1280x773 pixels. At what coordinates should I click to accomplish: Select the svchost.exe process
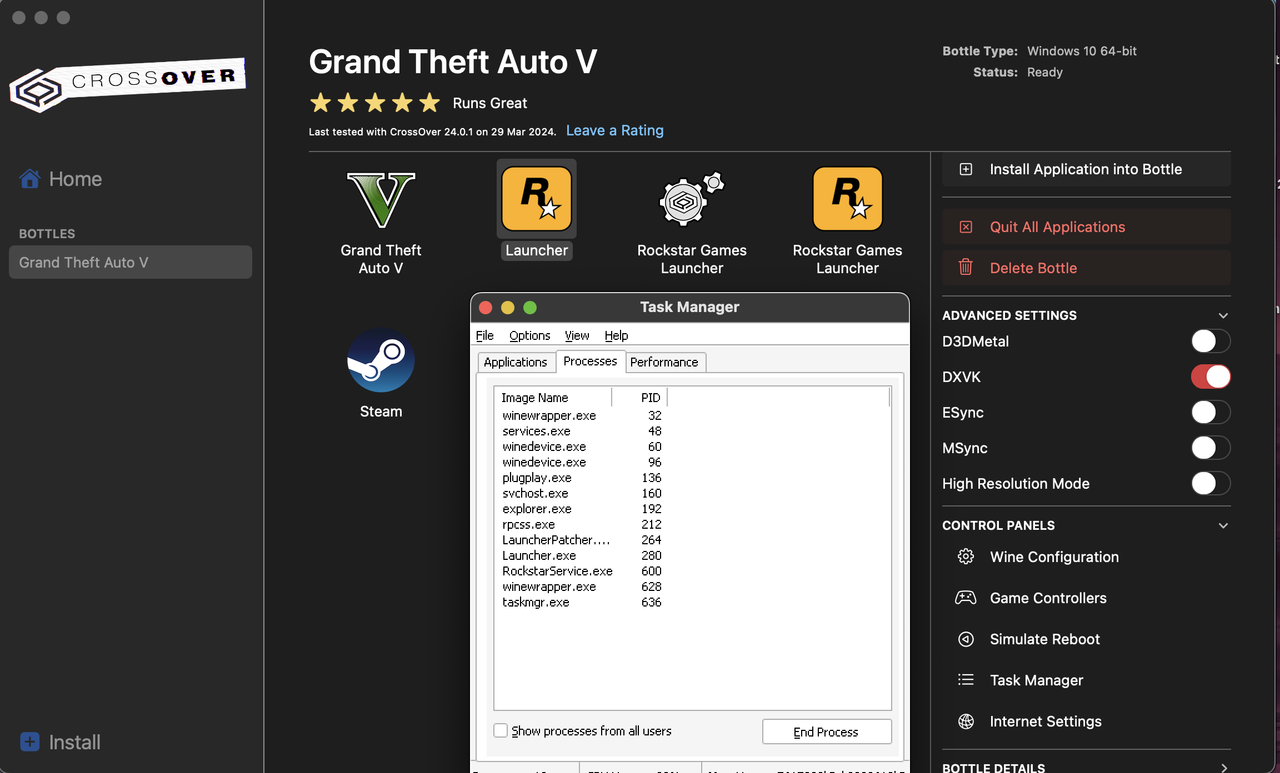pos(582,493)
